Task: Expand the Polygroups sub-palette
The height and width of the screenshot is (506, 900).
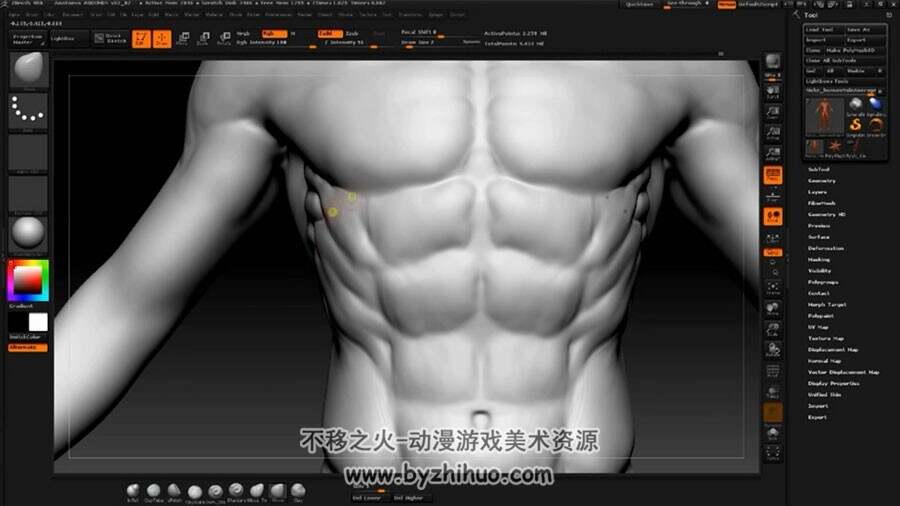Action: 823,282
